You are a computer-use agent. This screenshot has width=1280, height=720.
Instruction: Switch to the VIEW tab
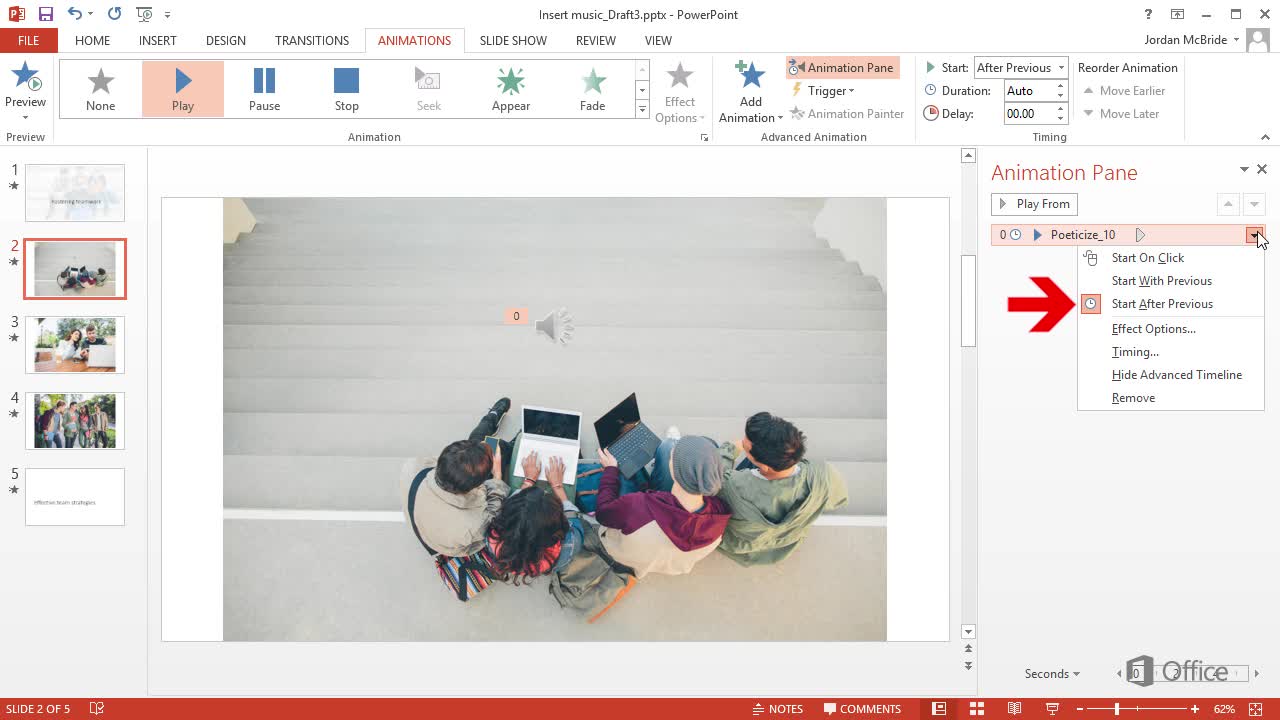tap(658, 40)
